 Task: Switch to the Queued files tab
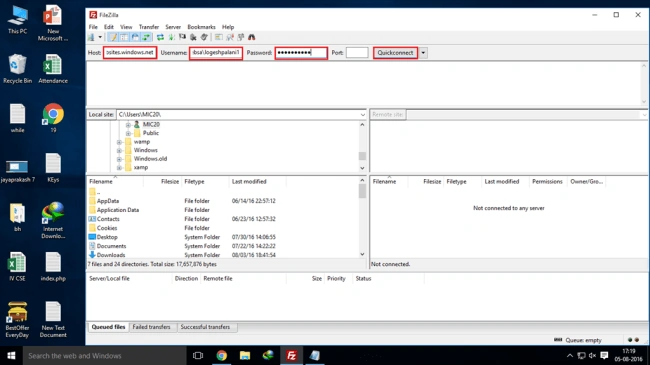click(x=108, y=327)
